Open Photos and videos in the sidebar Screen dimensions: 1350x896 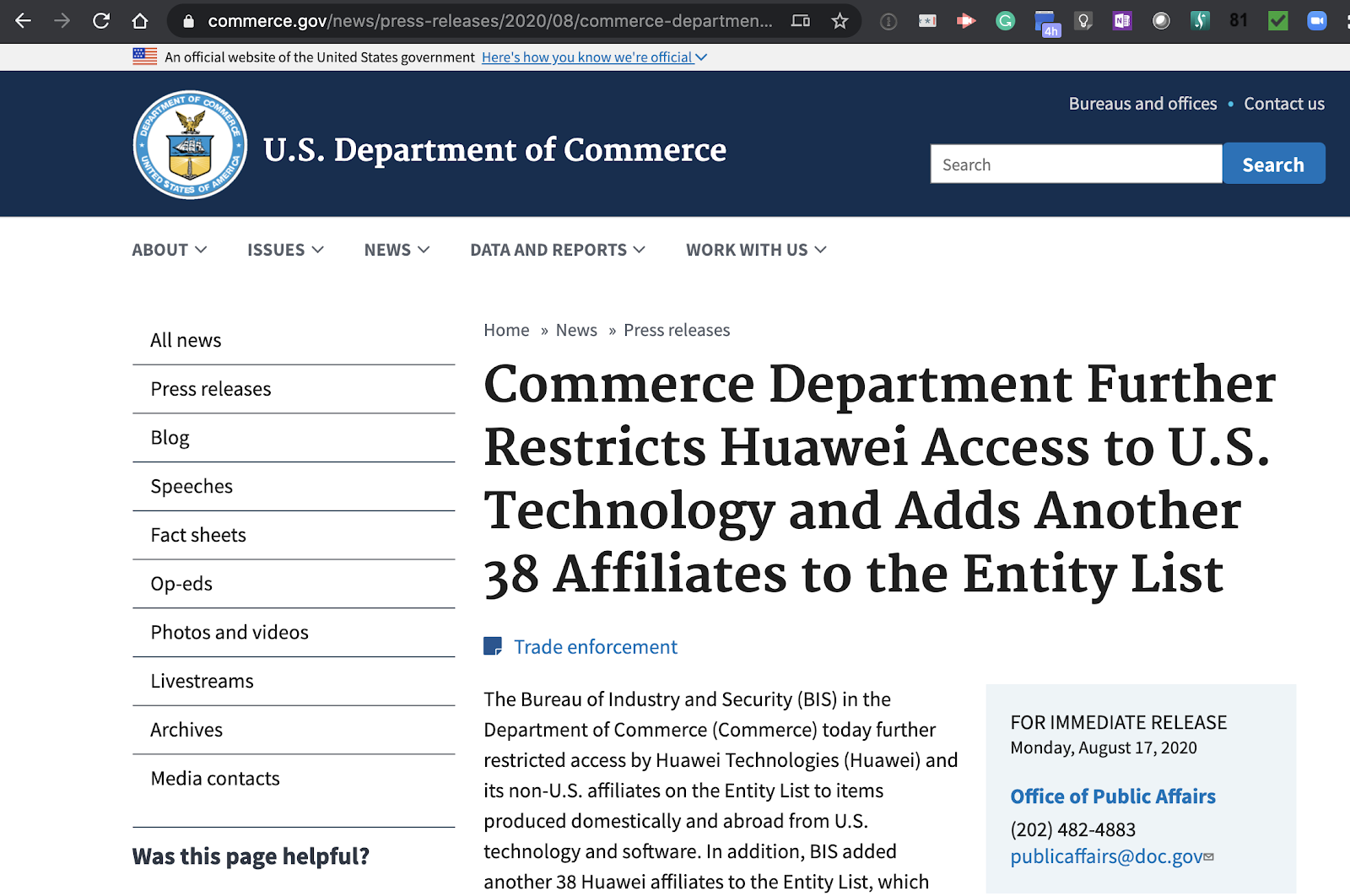pyautogui.click(x=294, y=633)
